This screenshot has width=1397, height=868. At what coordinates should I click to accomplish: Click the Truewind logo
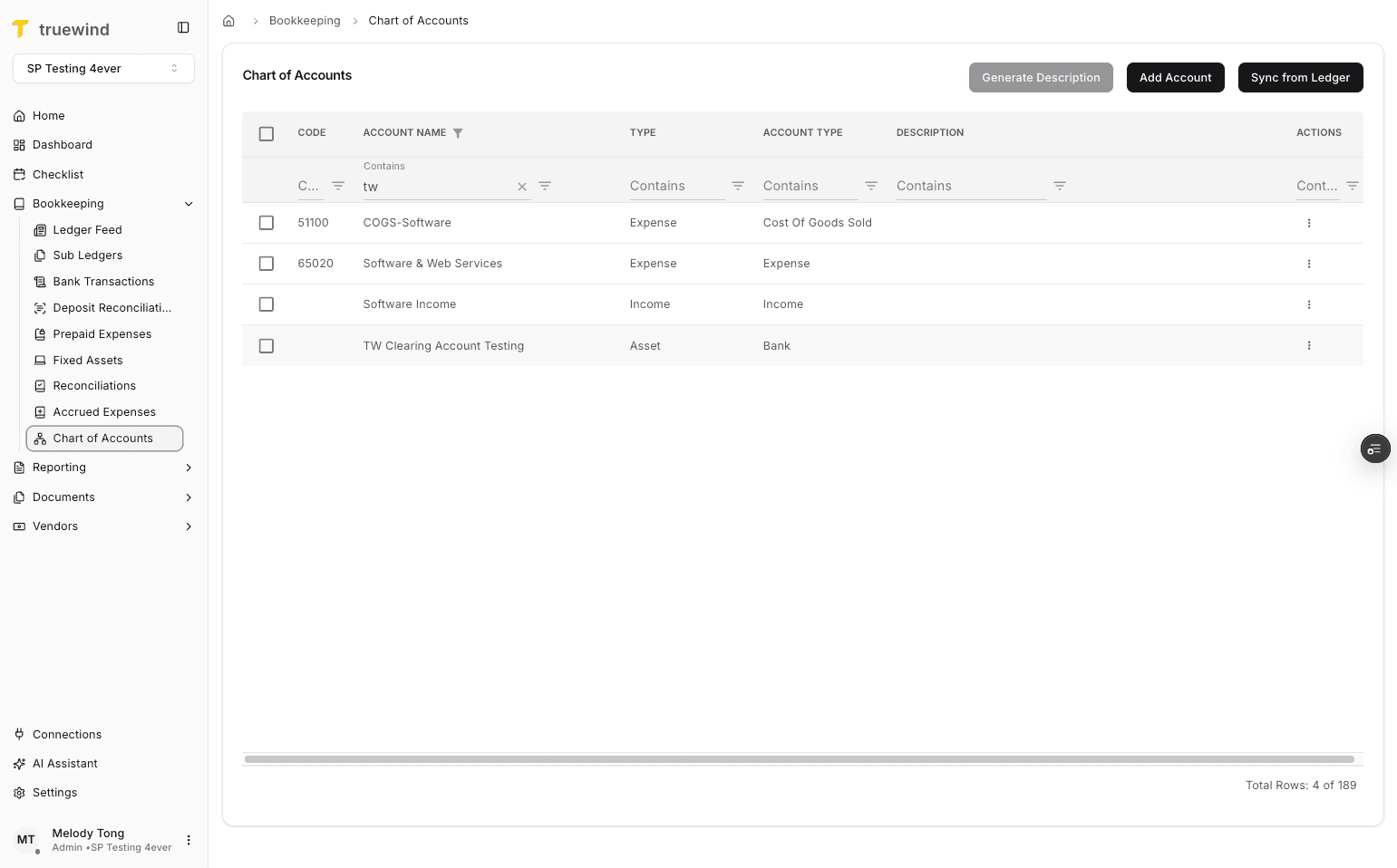point(21,28)
